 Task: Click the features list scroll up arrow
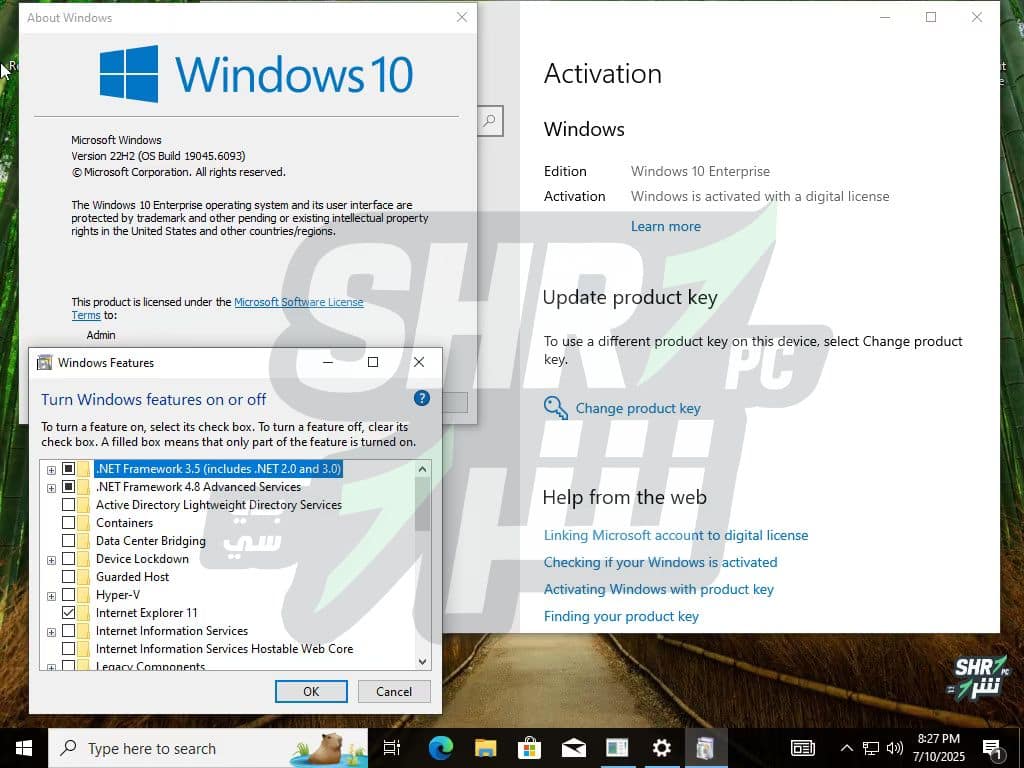pos(423,469)
